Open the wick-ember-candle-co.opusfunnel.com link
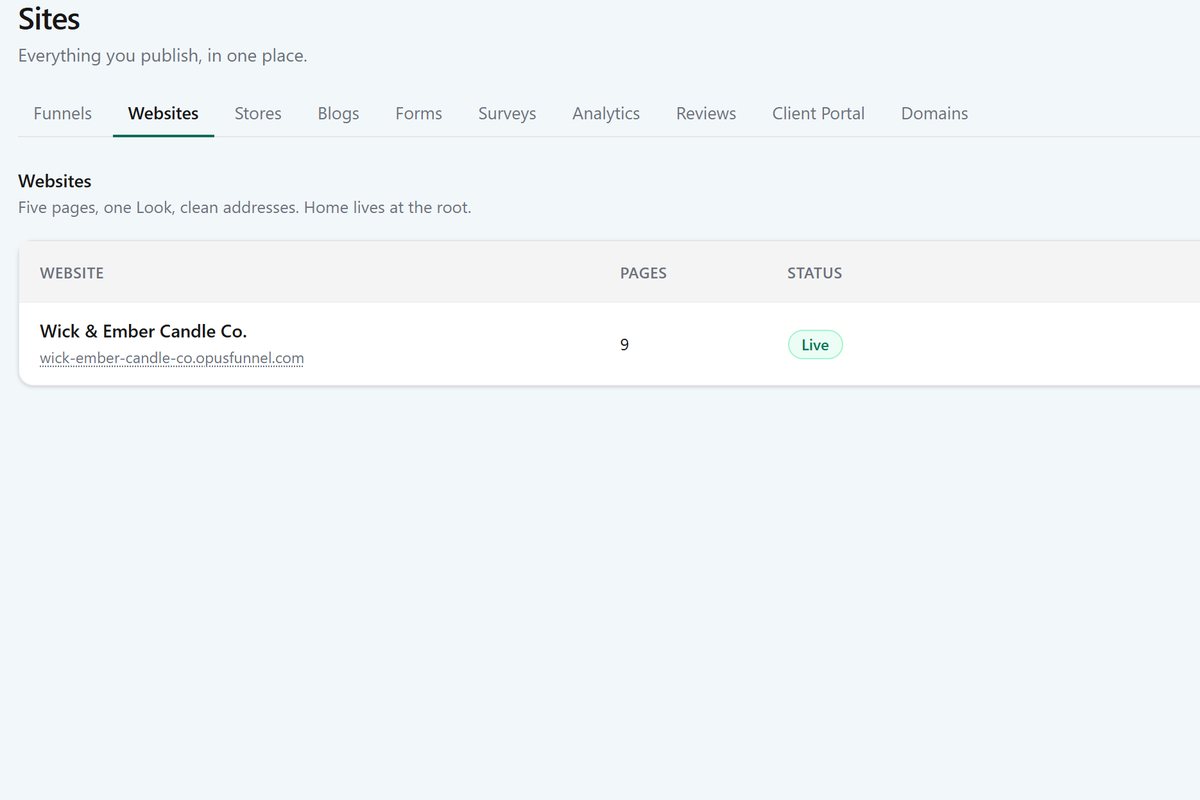This screenshot has height=800, width=1200. (172, 357)
